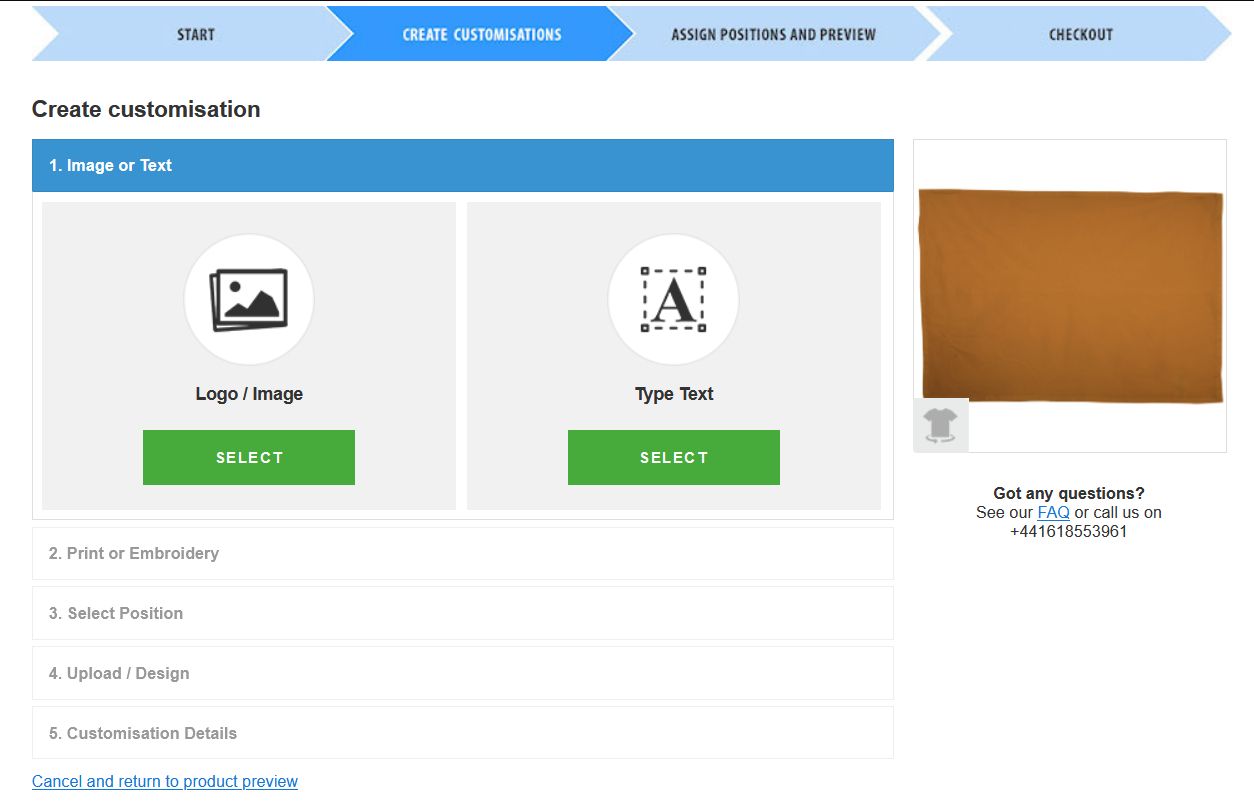Open the Image or Text header bar
This screenshot has height=805, width=1254.
[462, 165]
